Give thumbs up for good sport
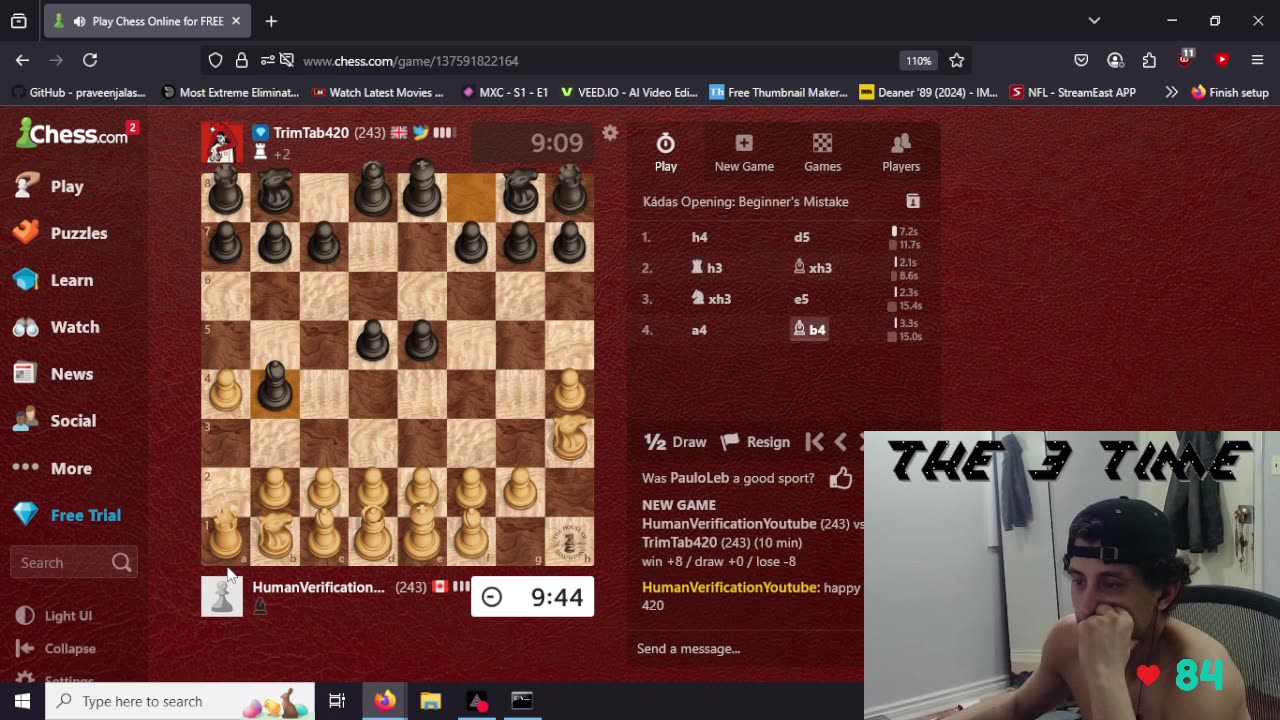This screenshot has width=1280, height=720. (x=840, y=479)
